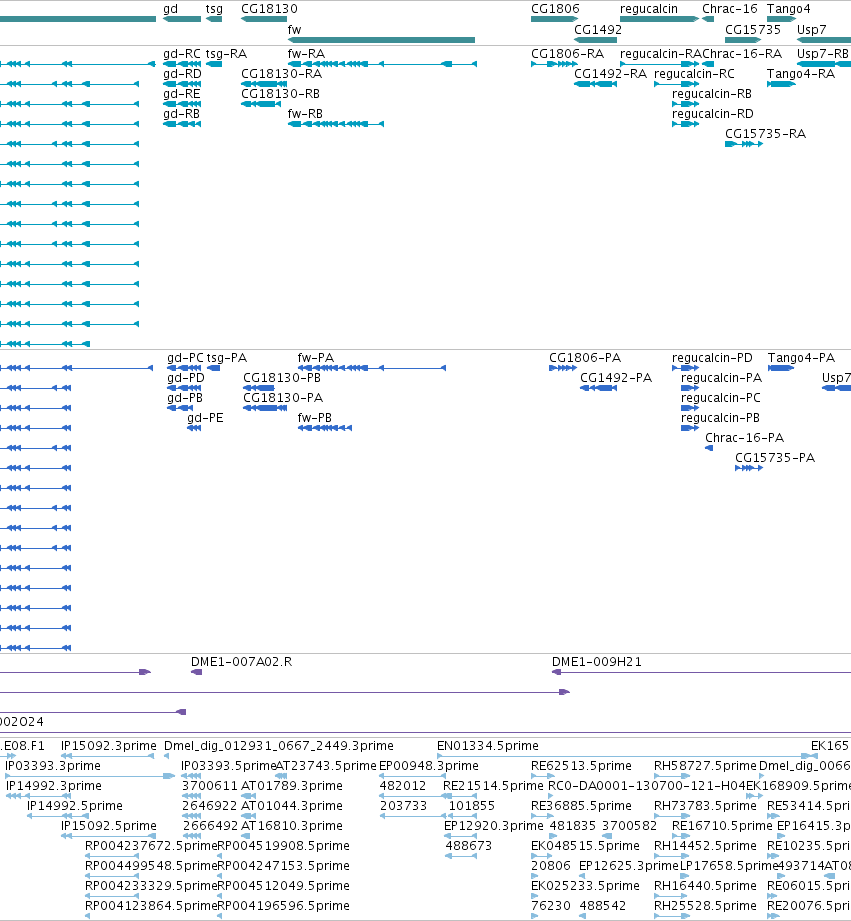851x921 pixels.
Task: Click the fw-RA transcript line
Action: point(382,64)
